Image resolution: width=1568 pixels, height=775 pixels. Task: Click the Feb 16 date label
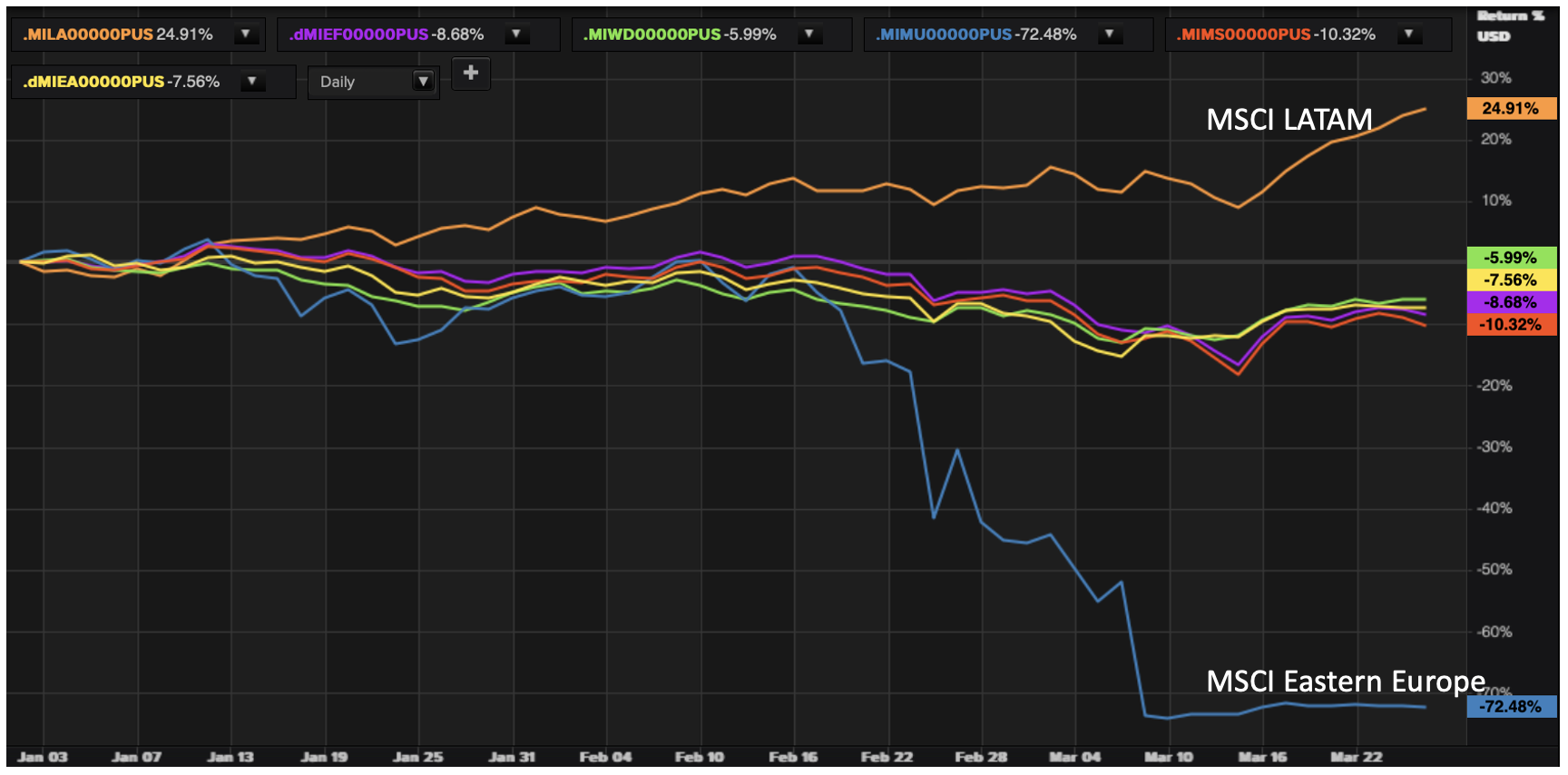click(x=793, y=757)
